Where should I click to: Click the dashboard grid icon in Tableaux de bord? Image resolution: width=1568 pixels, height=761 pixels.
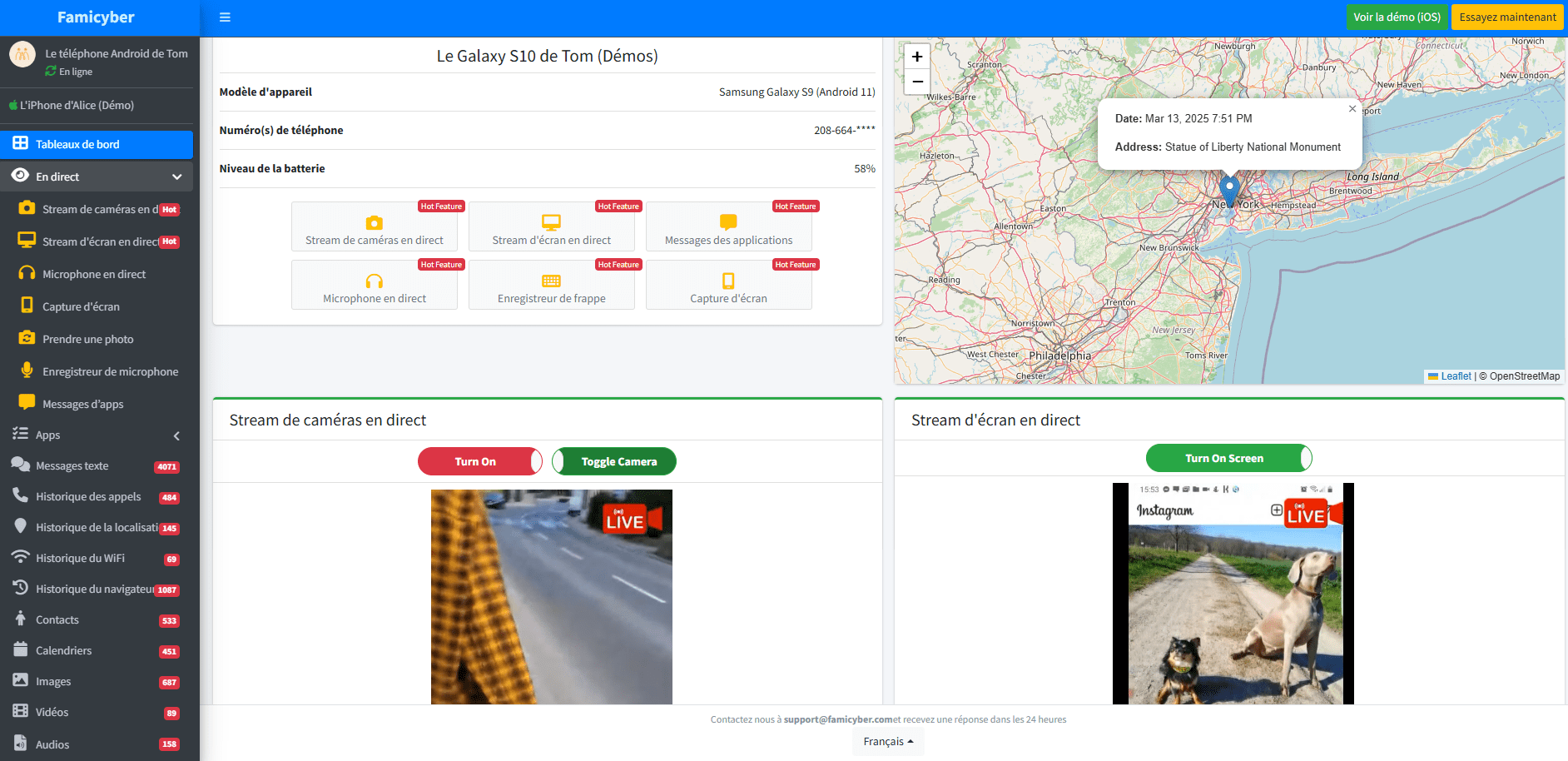tap(20, 143)
